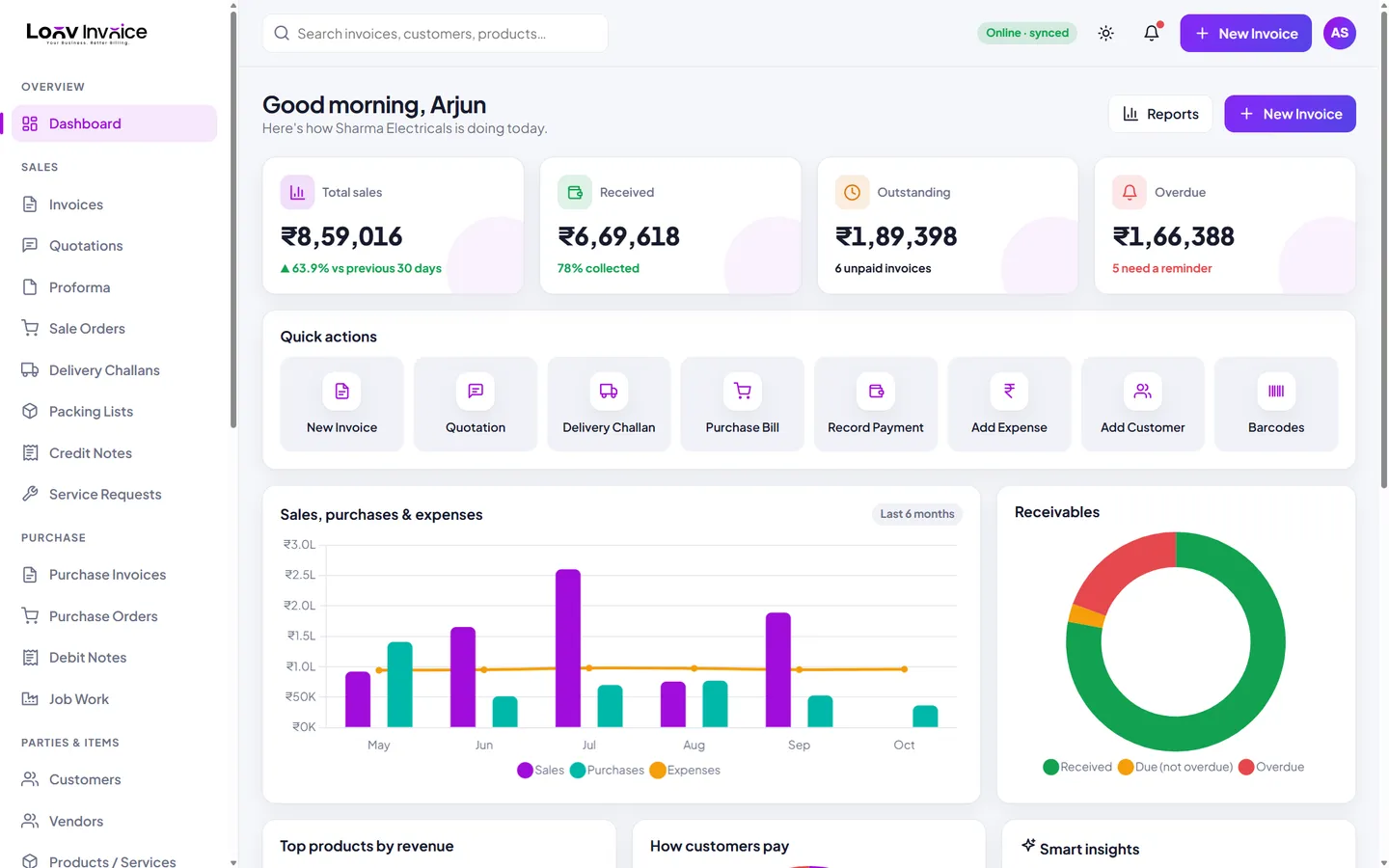The width and height of the screenshot is (1389, 868).
Task: Click the ₹1,89,398 outstanding value
Action: pyautogui.click(x=896, y=236)
